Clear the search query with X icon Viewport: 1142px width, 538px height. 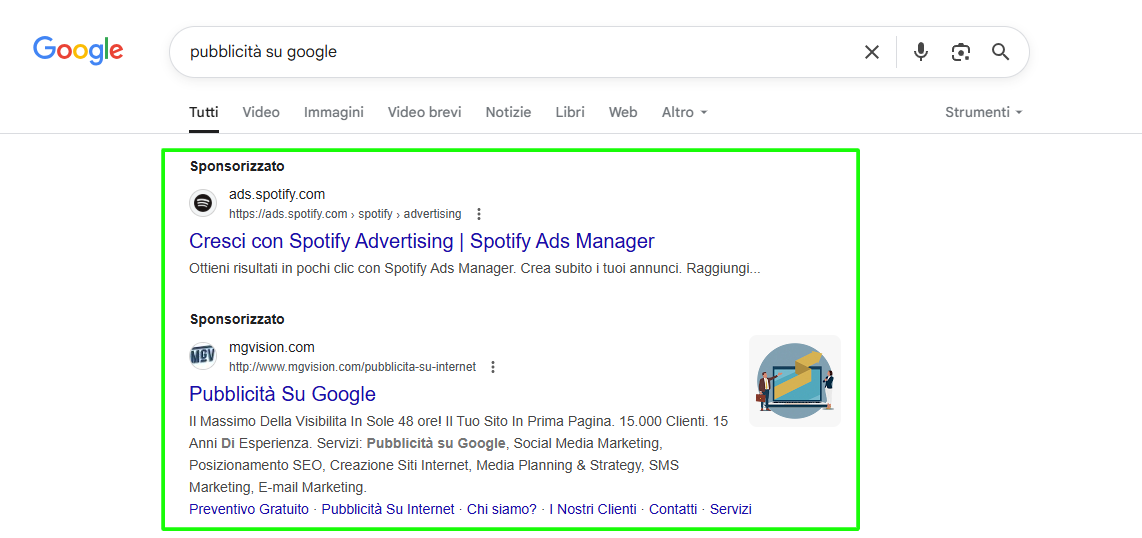coord(872,52)
